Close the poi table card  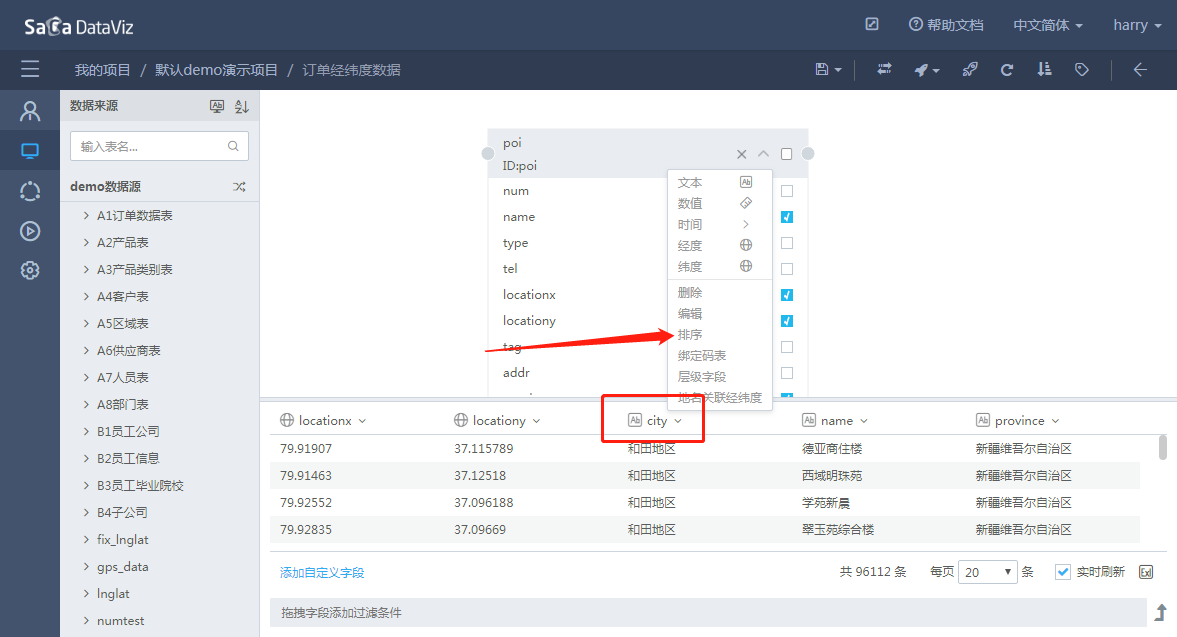click(741, 154)
